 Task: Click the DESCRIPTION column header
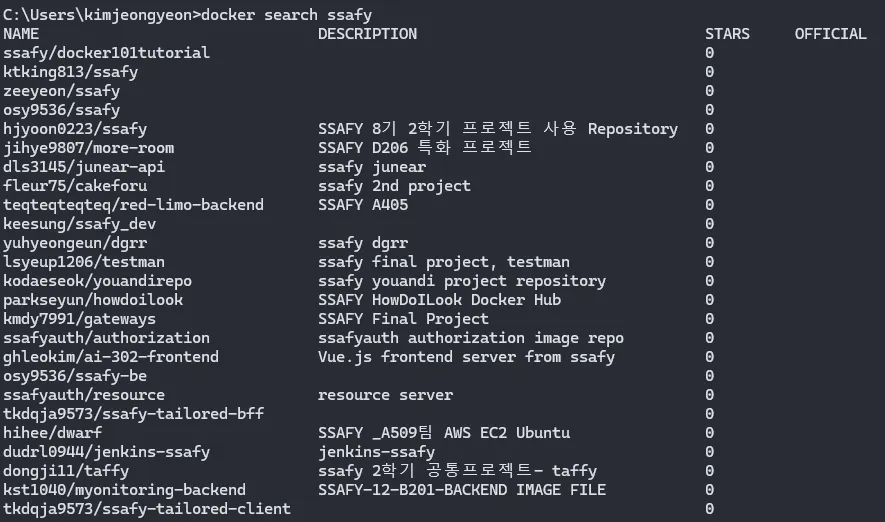coord(367,34)
